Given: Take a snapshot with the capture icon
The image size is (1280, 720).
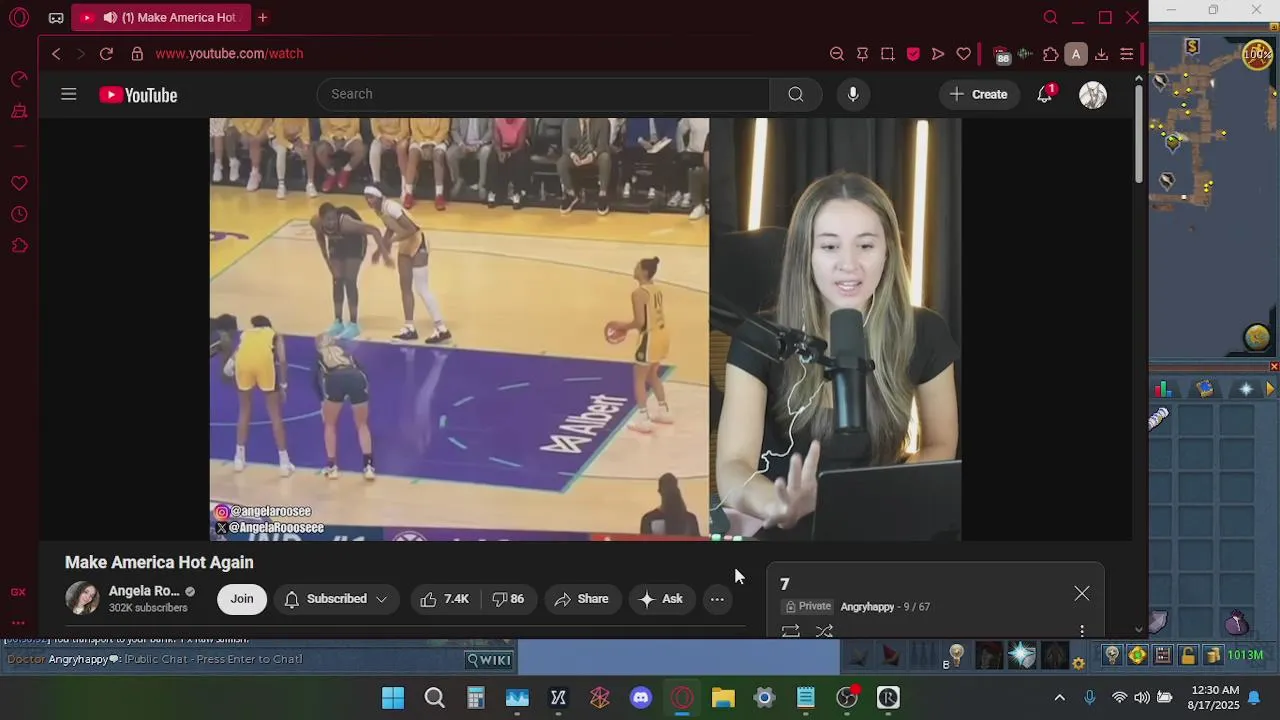Looking at the screenshot, I should click(887, 54).
